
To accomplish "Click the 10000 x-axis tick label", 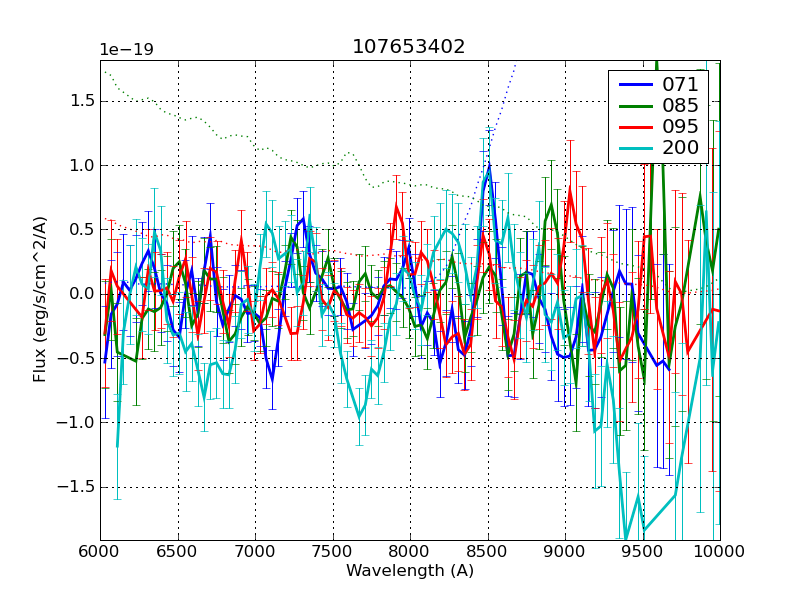I will click(719, 552).
